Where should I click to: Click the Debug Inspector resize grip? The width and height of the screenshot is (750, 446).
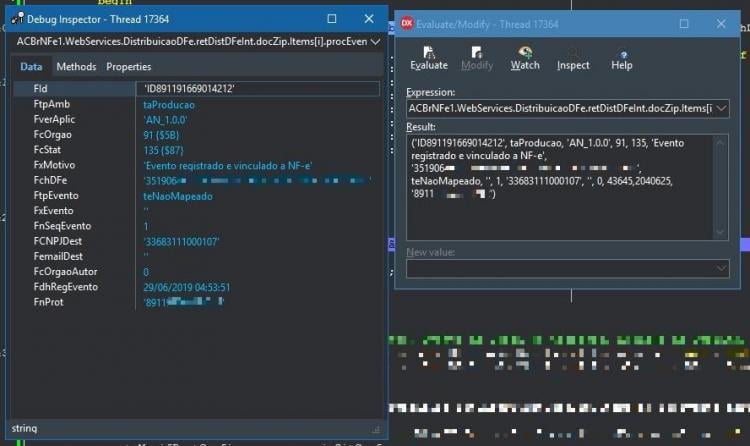click(377, 429)
